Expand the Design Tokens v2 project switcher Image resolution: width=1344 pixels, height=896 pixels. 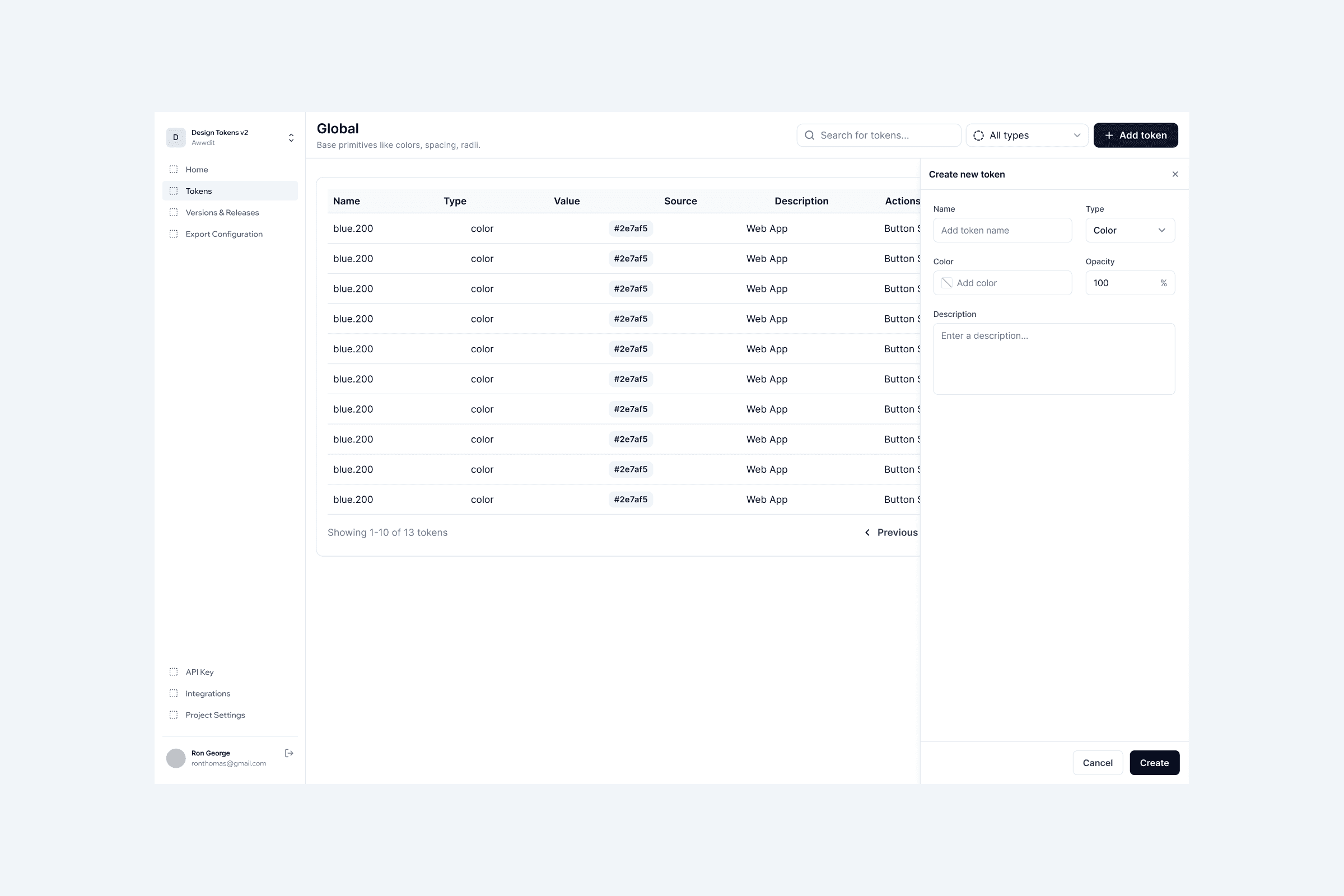pos(291,138)
